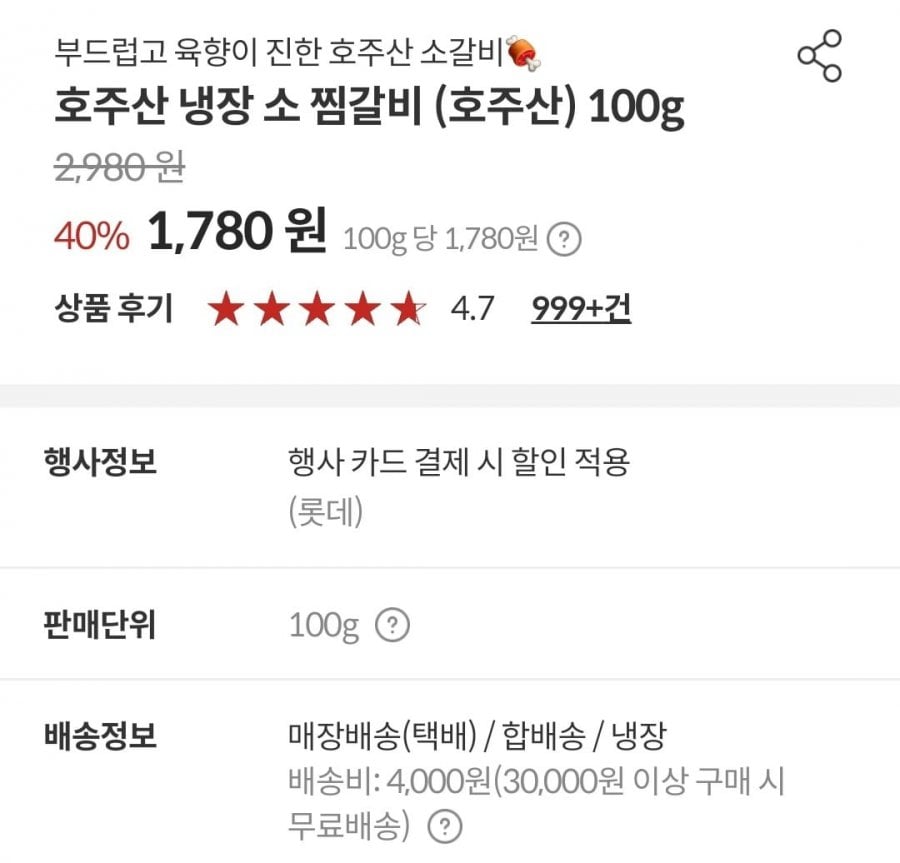The width and height of the screenshot is (900, 863).
Task: Tap the 1,780 원 sale price
Action: click(237, 233)
